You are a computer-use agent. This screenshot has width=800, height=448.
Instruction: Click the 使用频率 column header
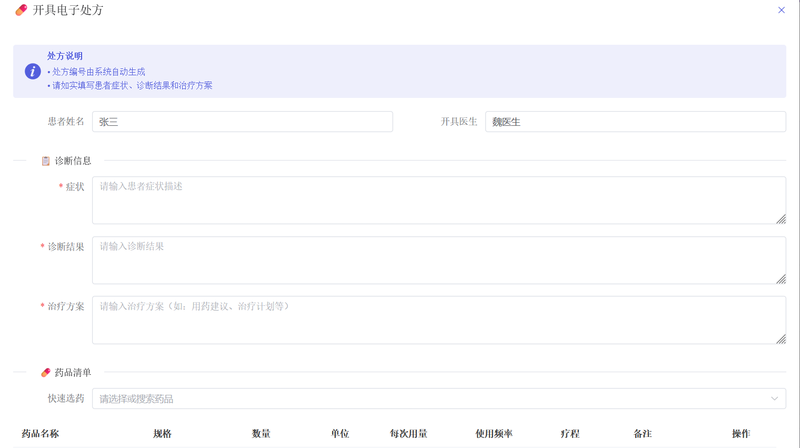tap(494, 434)
